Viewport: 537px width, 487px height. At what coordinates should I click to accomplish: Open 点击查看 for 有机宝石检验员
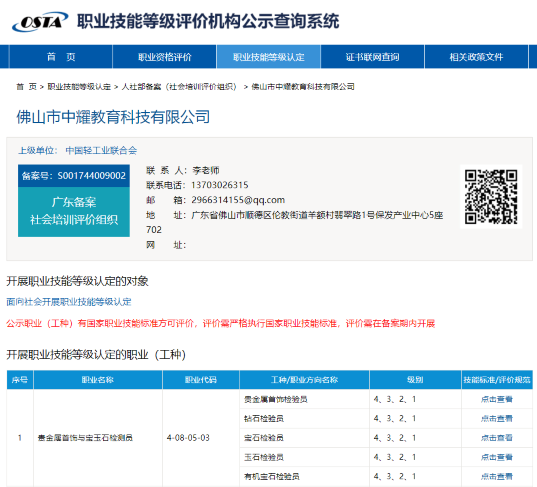pos(497,476)
